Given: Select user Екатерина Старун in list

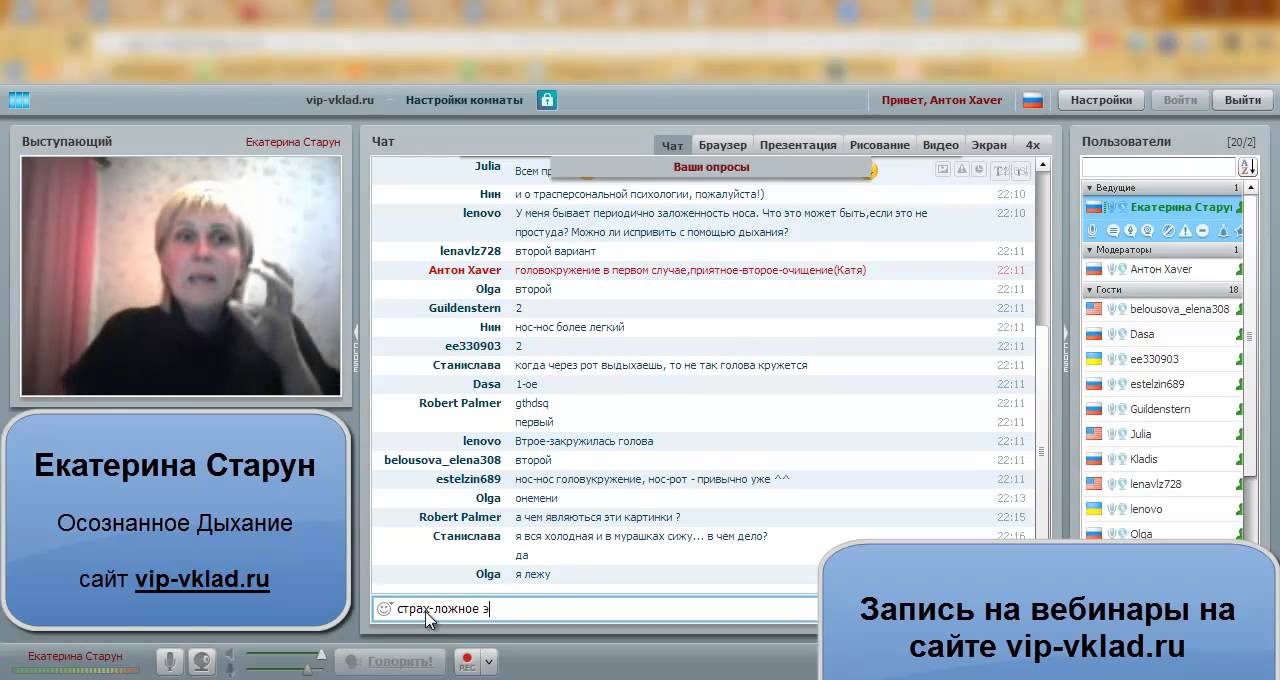Looking at the screenshot, I should click(1163, 207).
